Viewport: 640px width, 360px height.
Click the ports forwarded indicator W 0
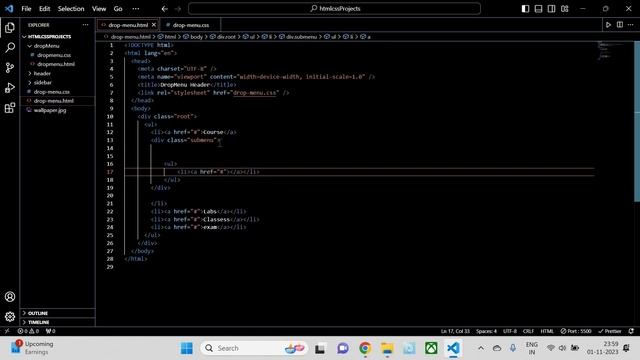[50, 331]
